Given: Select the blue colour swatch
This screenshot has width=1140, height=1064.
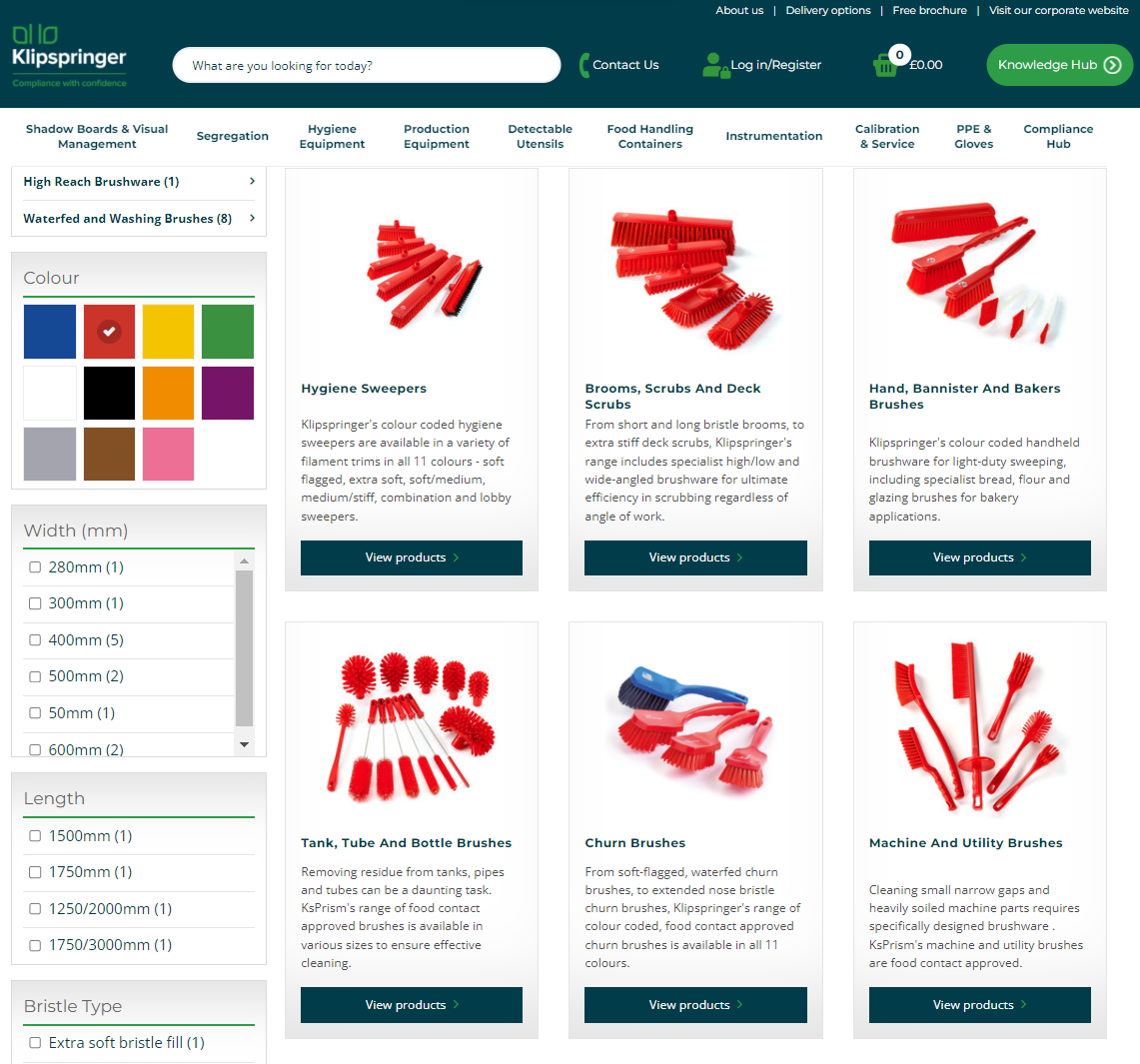Looking at the screenshot, I should point(49,332).
